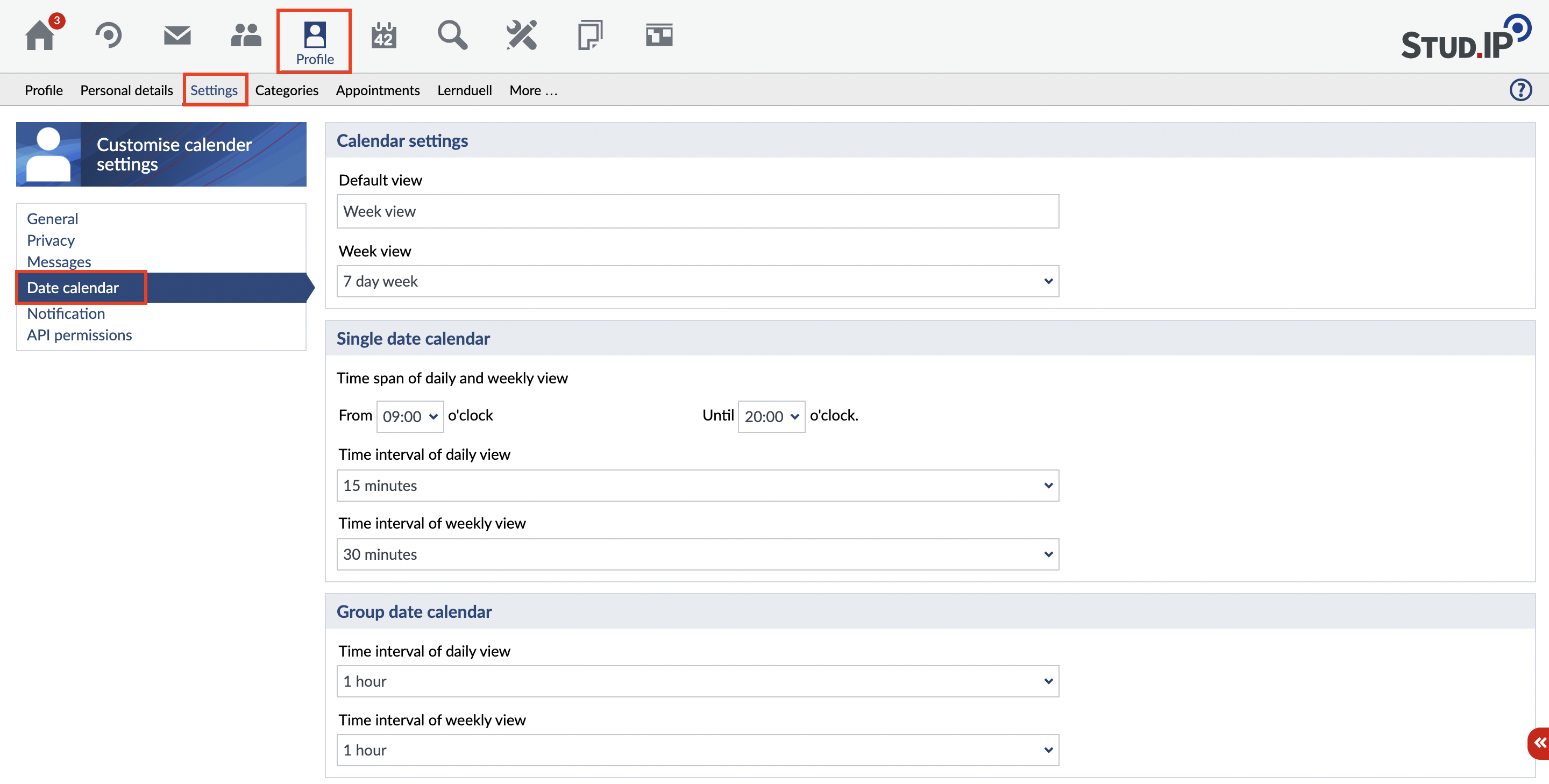Open the documents files icon in top bar
Viewport: 1549px width, 784px height.
(590, 36)
